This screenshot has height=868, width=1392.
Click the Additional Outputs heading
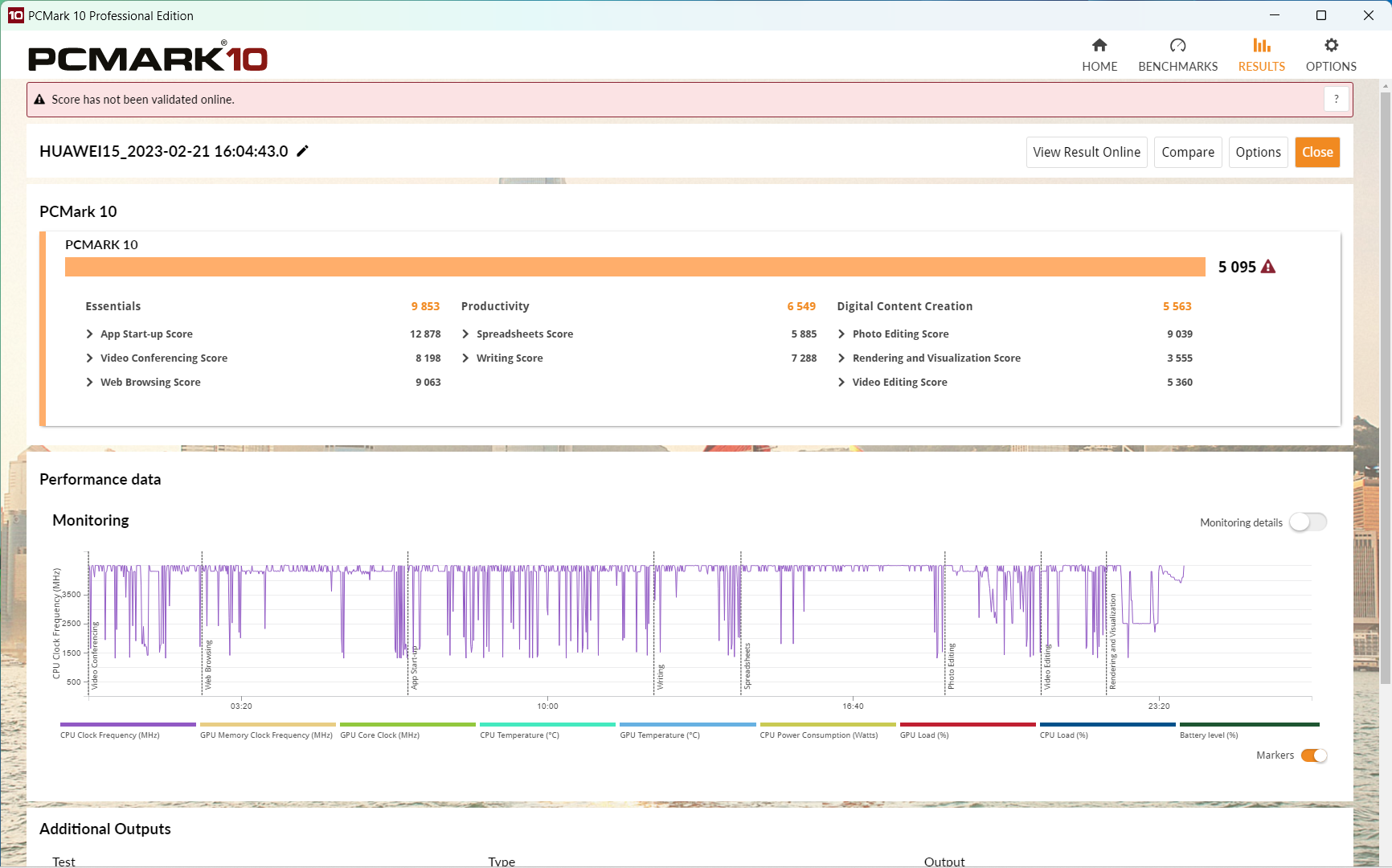click(105, 829)
